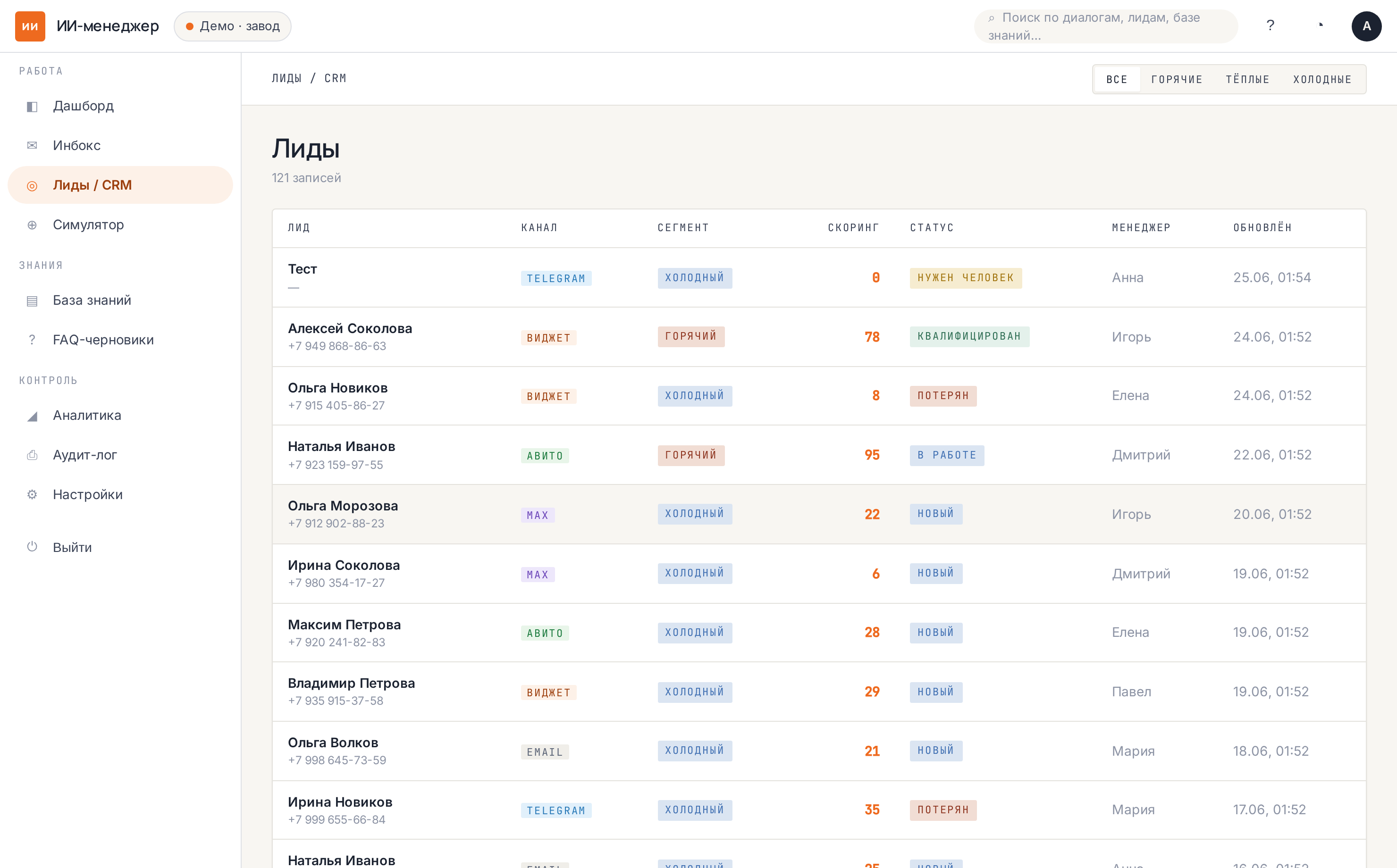Open База знаний icon in sidebar
The width and height of the screenshot is (1397, 868).
[x=32, y=301]
